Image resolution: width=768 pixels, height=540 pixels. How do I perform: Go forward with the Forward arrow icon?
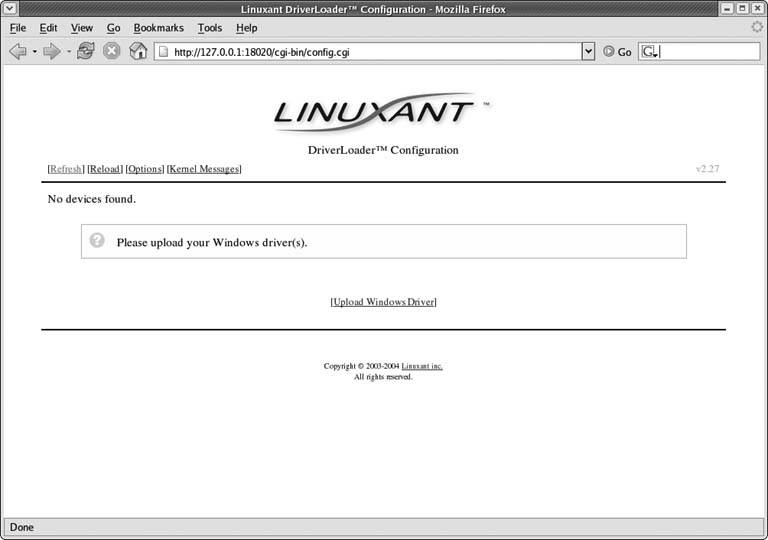coord(52,51)
